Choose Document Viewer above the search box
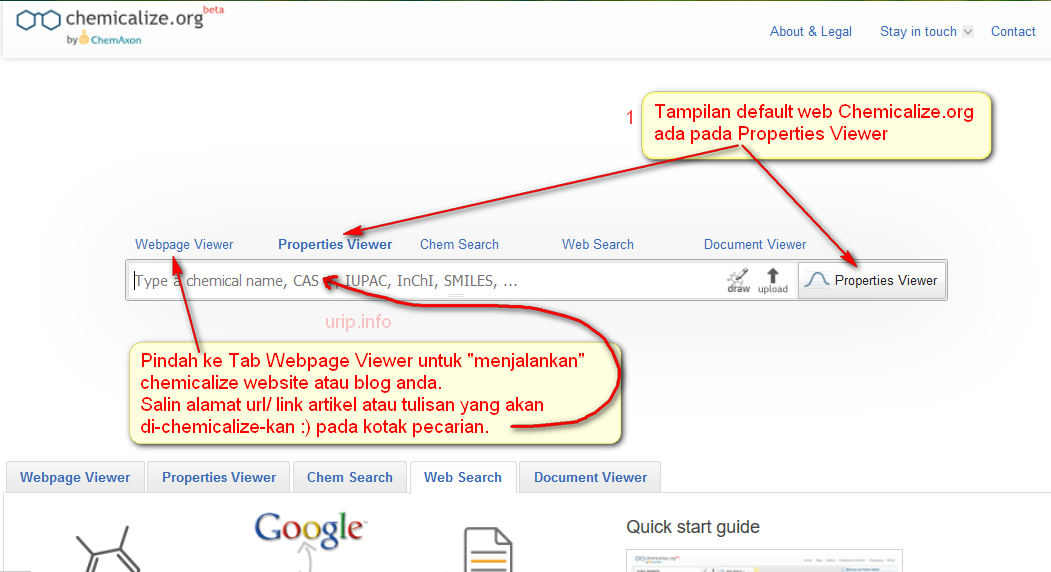 click(x=755, y=245)
